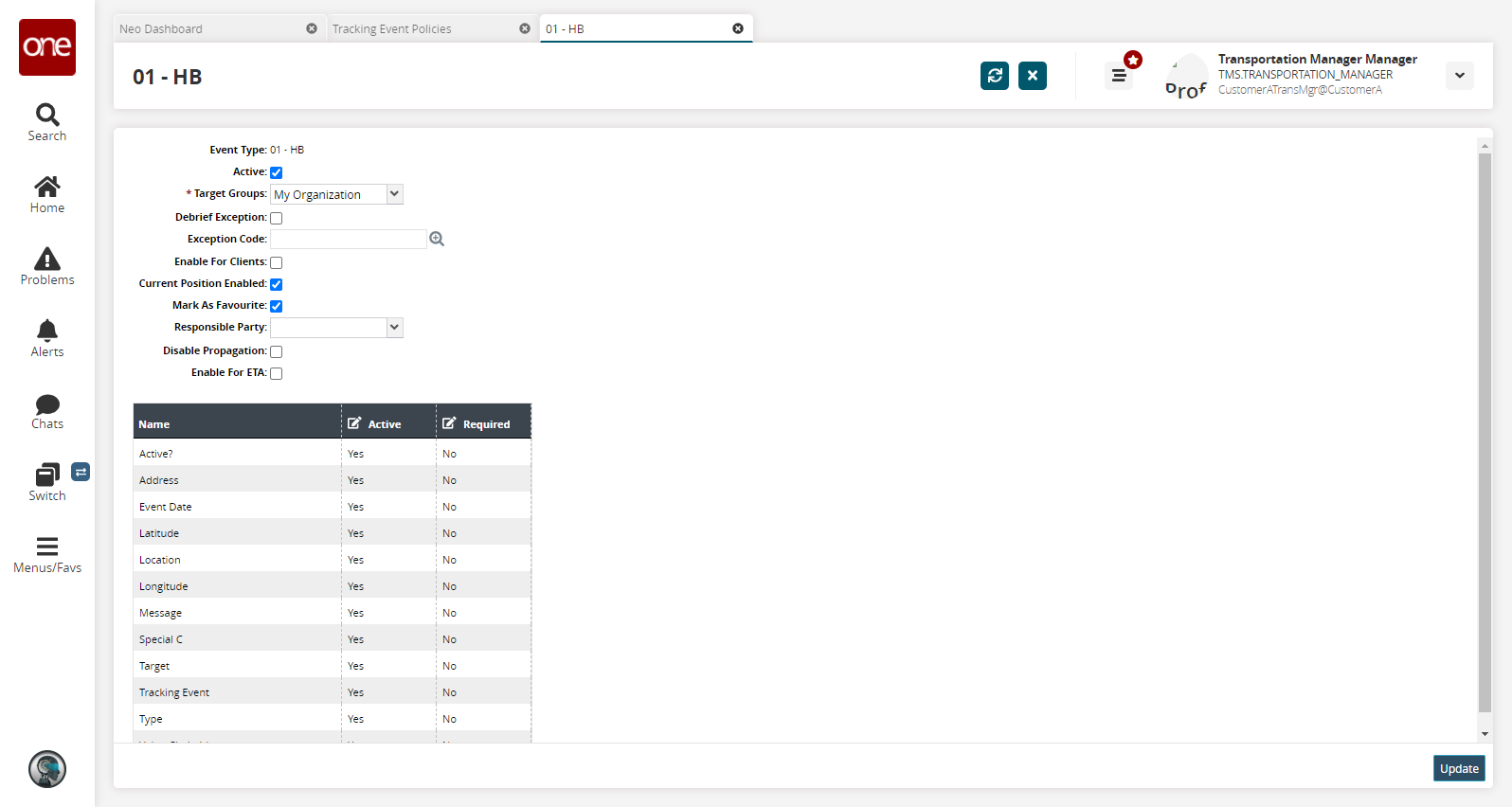This screenshot has width=1512, height=807.
Task: Open Menus/Favs in the sidebar
Action: (x=47, y=554)
